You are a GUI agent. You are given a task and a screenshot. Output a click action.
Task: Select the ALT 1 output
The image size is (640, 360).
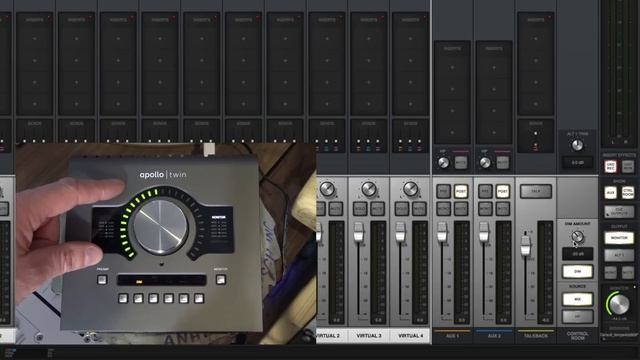(619, 255)
